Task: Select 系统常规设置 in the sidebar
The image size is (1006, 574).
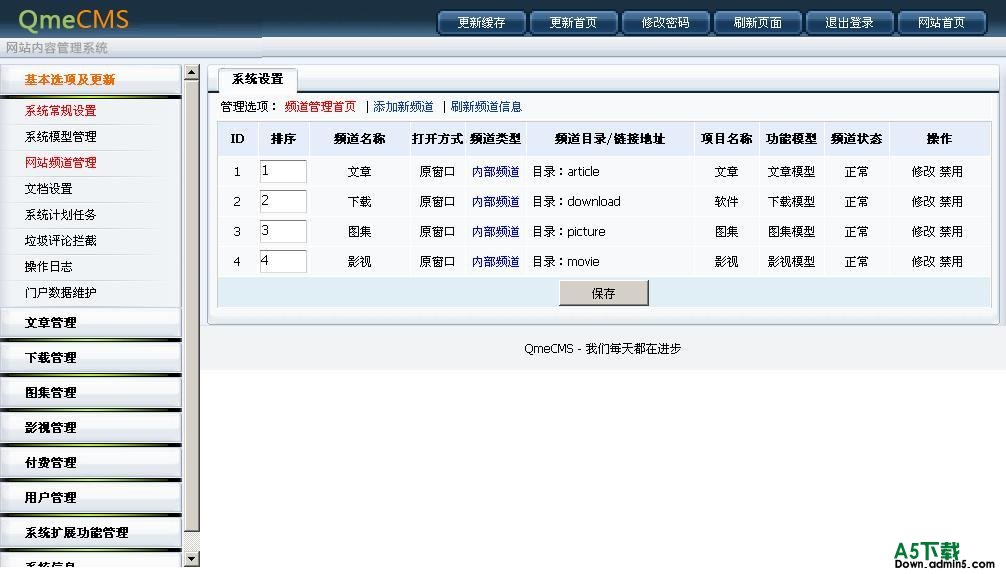Action: pos(61,111)
